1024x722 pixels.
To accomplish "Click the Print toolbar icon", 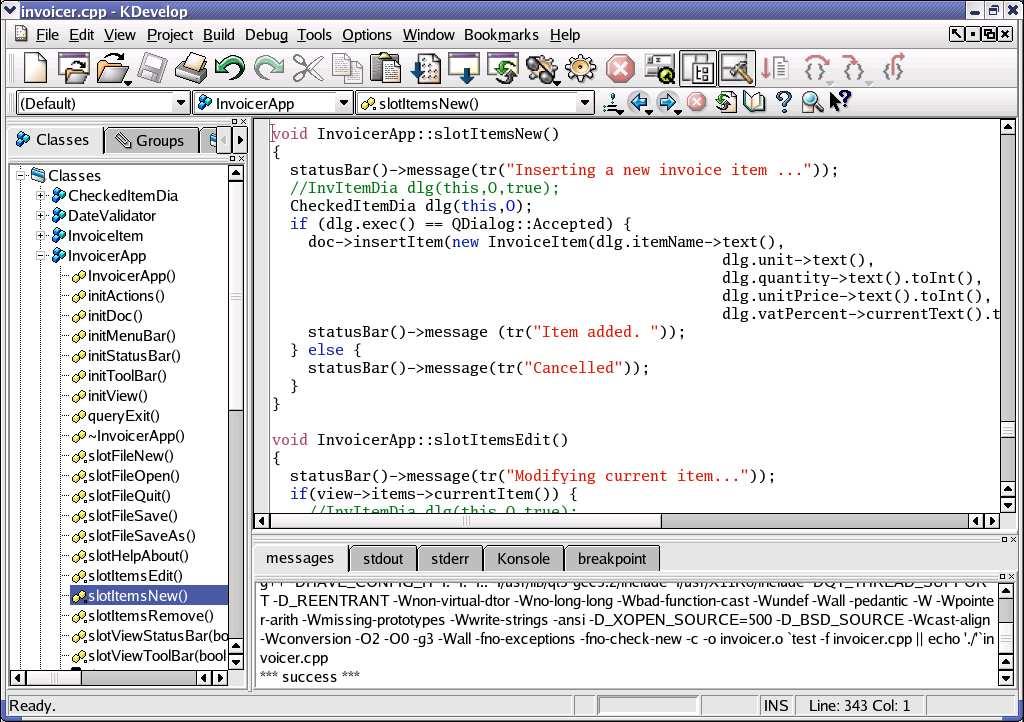I will tap(191, 68).
